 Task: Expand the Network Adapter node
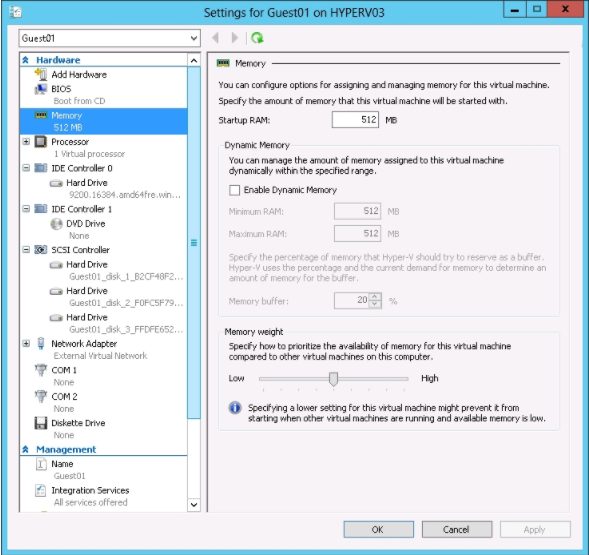(26, 343)
